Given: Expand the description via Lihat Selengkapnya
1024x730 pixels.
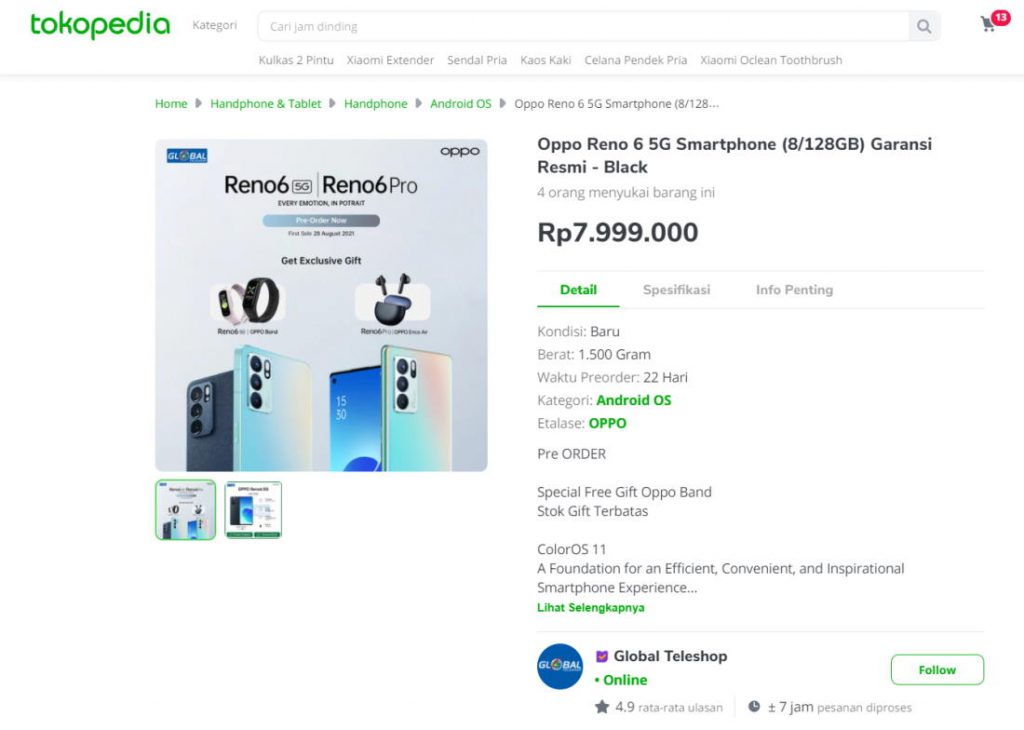Looking at the screenshot, I should click(590, 607).
